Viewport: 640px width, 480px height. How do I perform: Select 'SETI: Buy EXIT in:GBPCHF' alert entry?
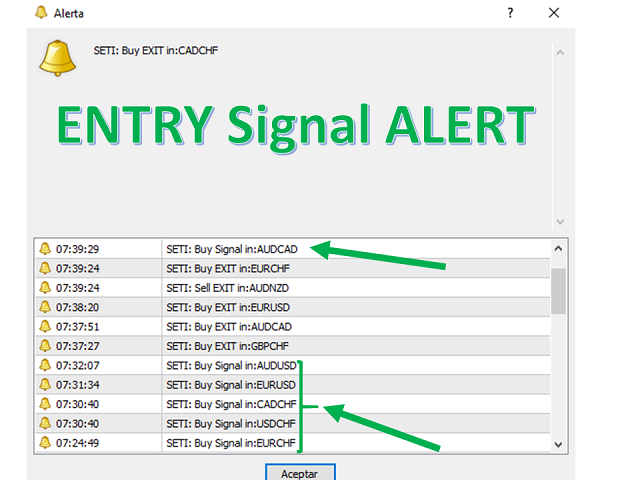[227, 346]
